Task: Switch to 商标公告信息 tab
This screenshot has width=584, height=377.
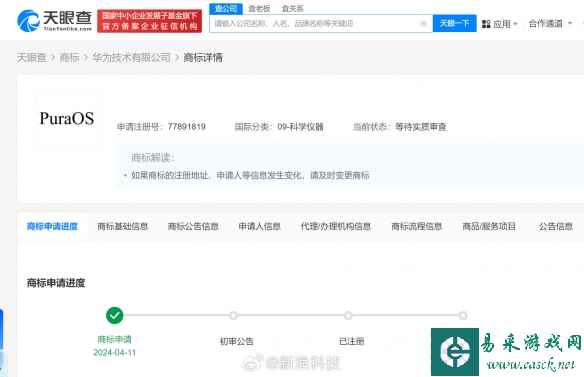Action: (193, 226)
